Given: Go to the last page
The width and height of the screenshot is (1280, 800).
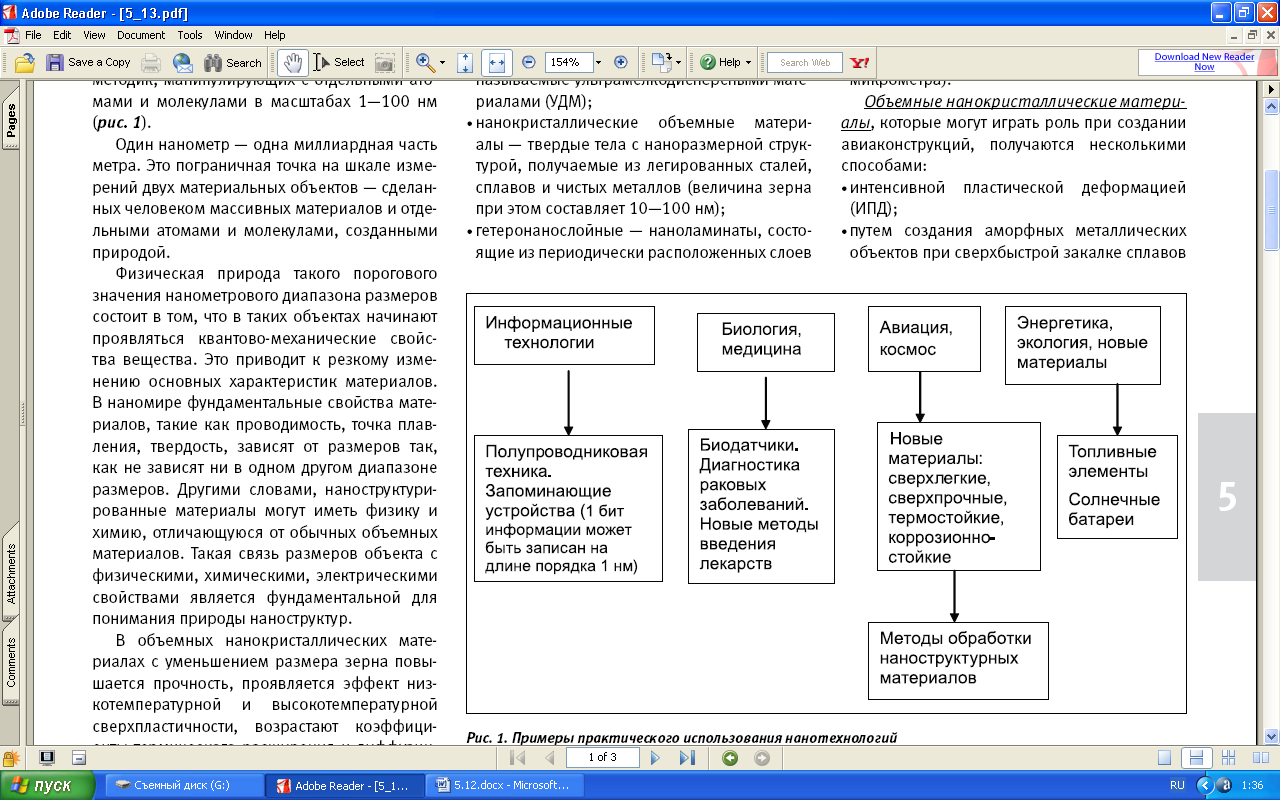Looking at the screenshot, I should pyautogui.click(x=687, y=757).
